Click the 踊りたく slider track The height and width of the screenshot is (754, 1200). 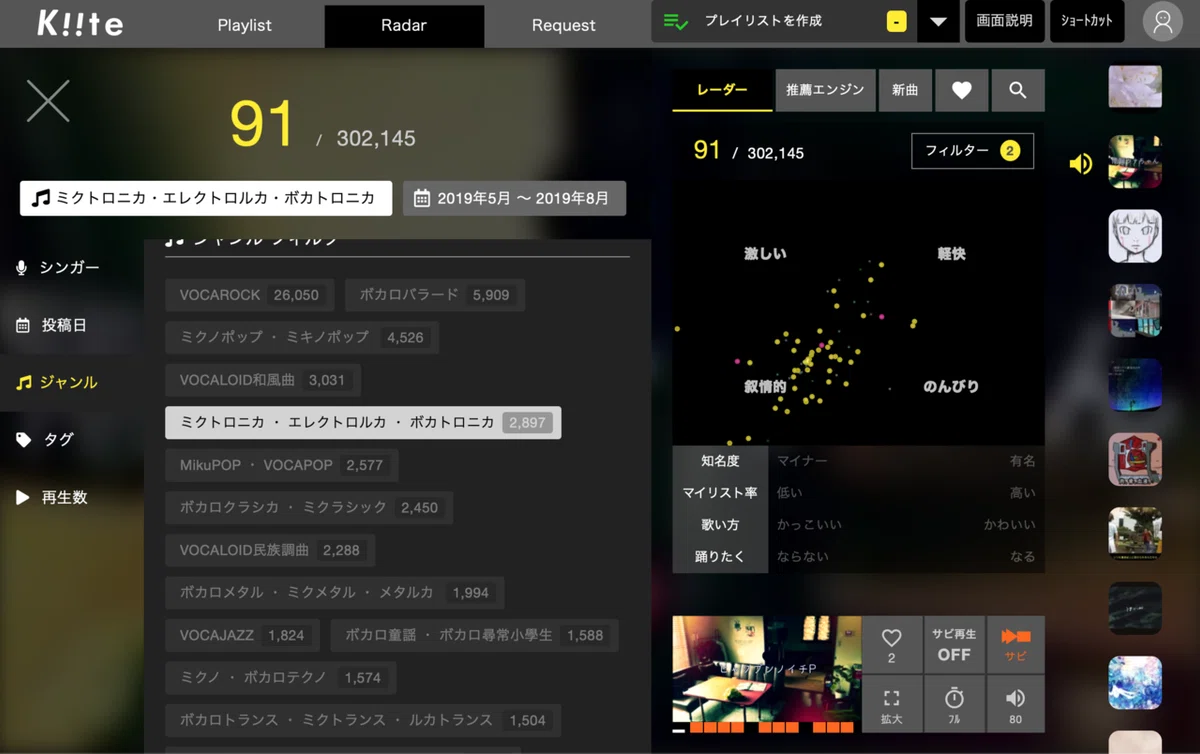906,557
